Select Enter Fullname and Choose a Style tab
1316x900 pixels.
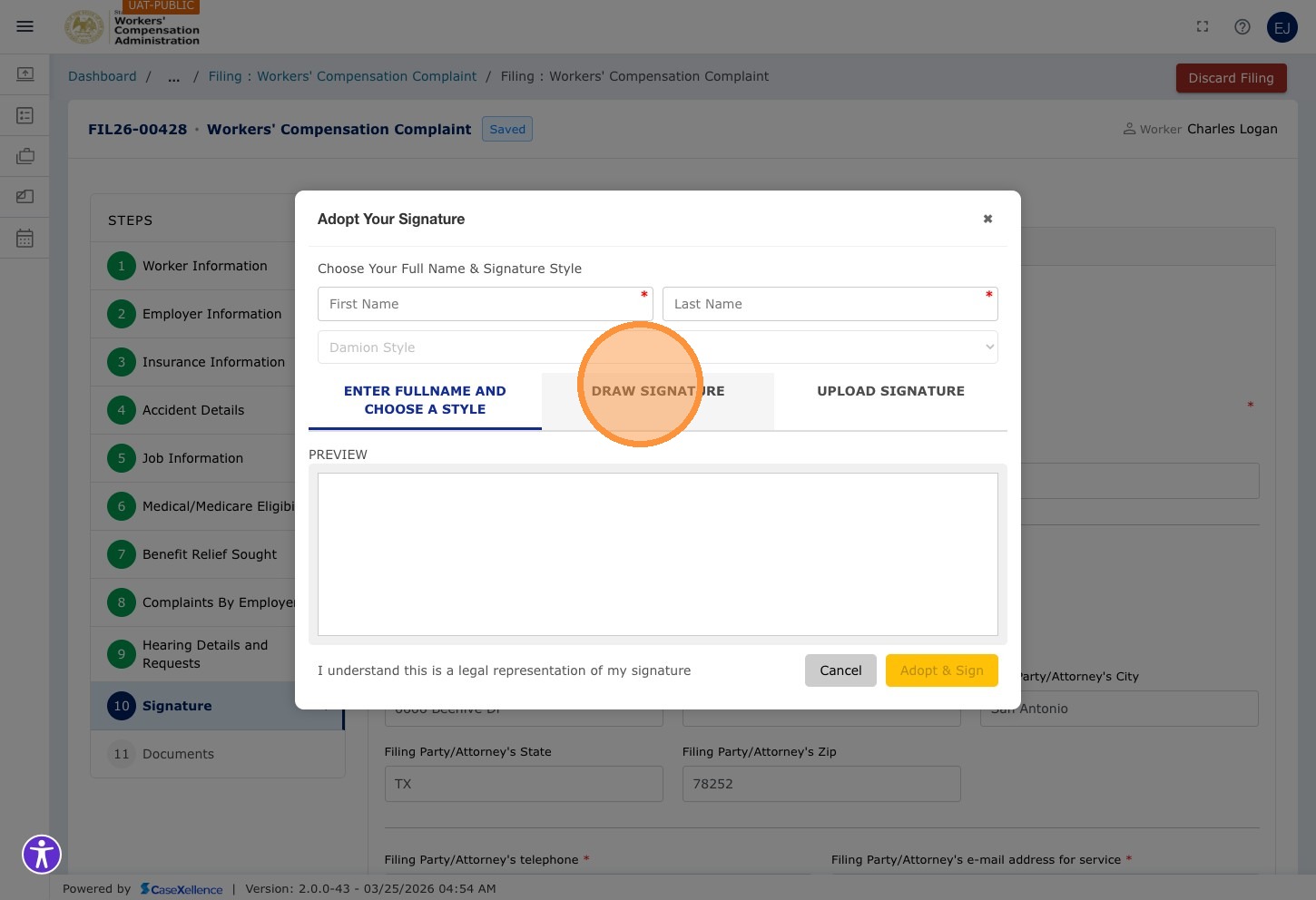pyautogui.click(x=425, y=400)
